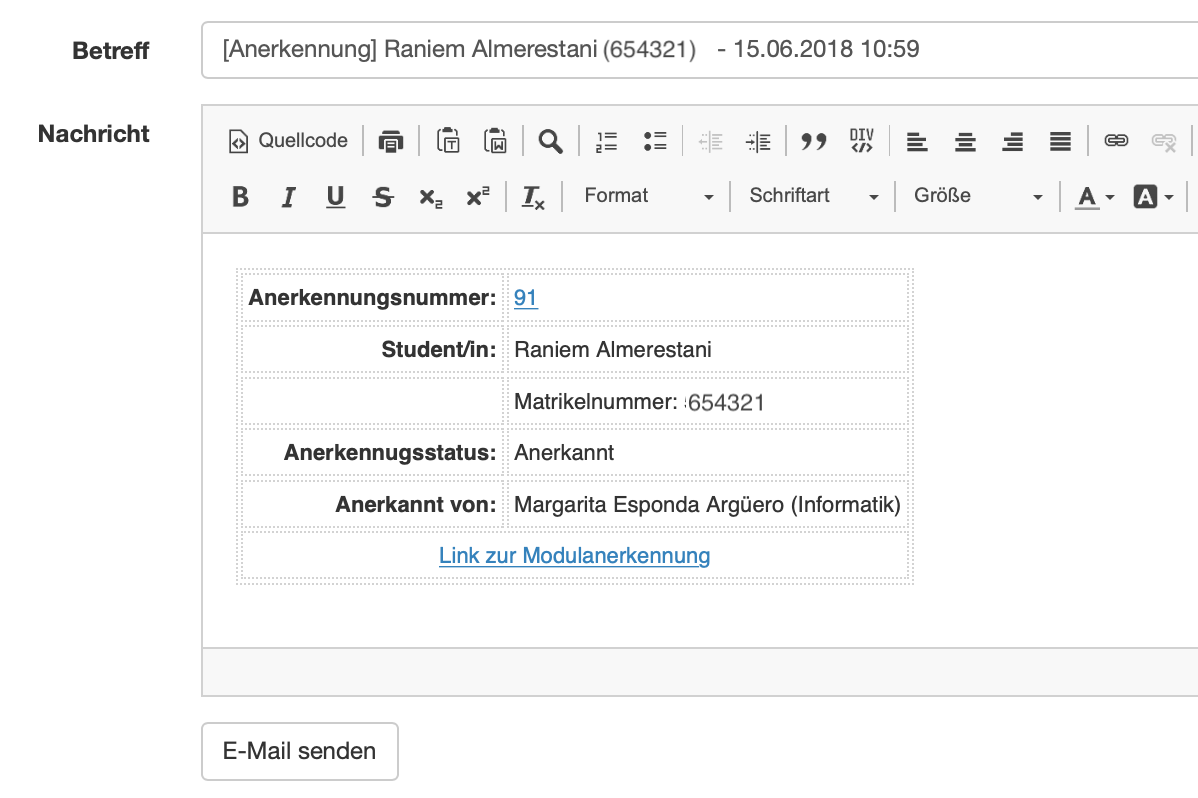Open the Größe size dropdown

point(977,196)
